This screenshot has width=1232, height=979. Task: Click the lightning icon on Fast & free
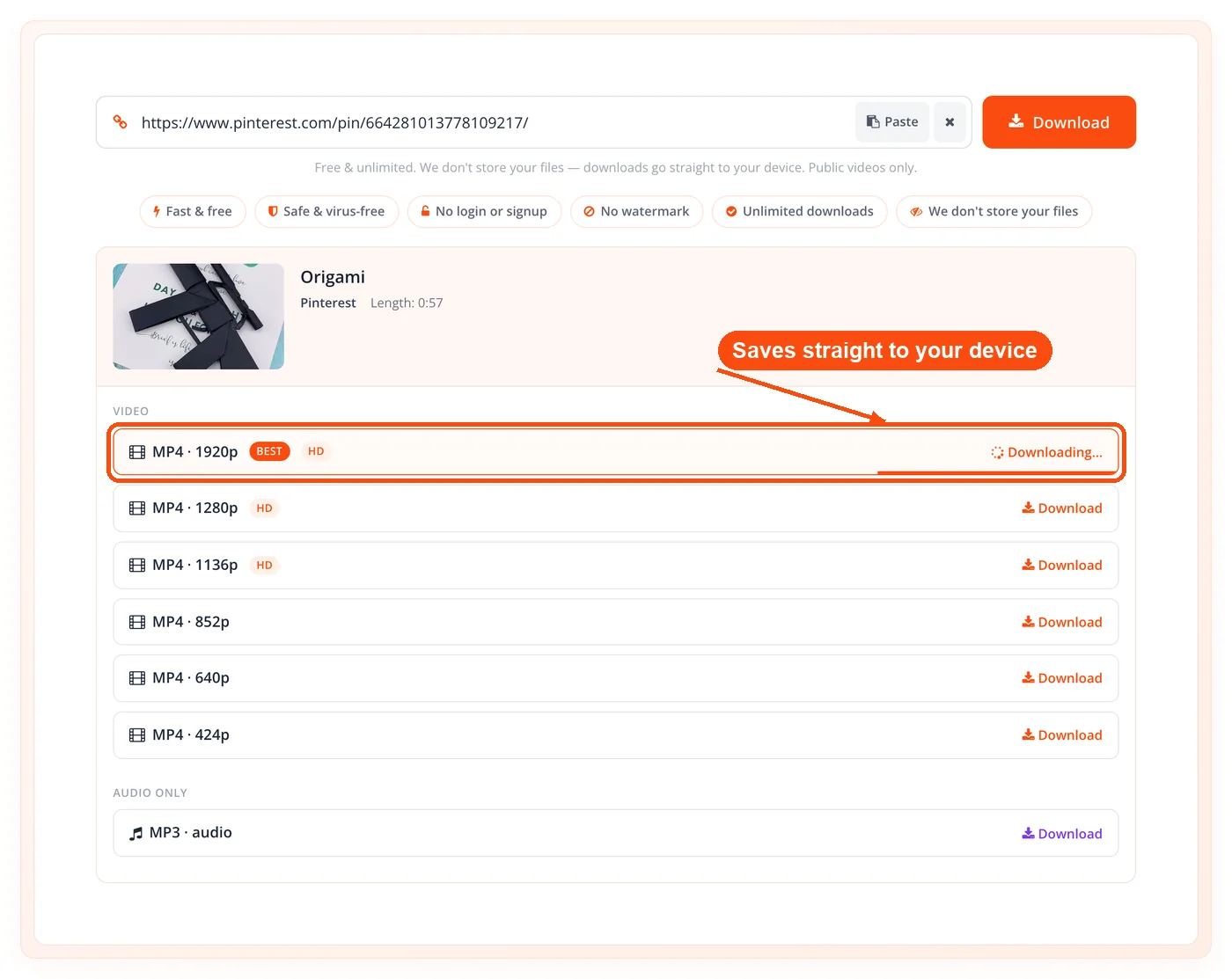(x=157, y=212)
